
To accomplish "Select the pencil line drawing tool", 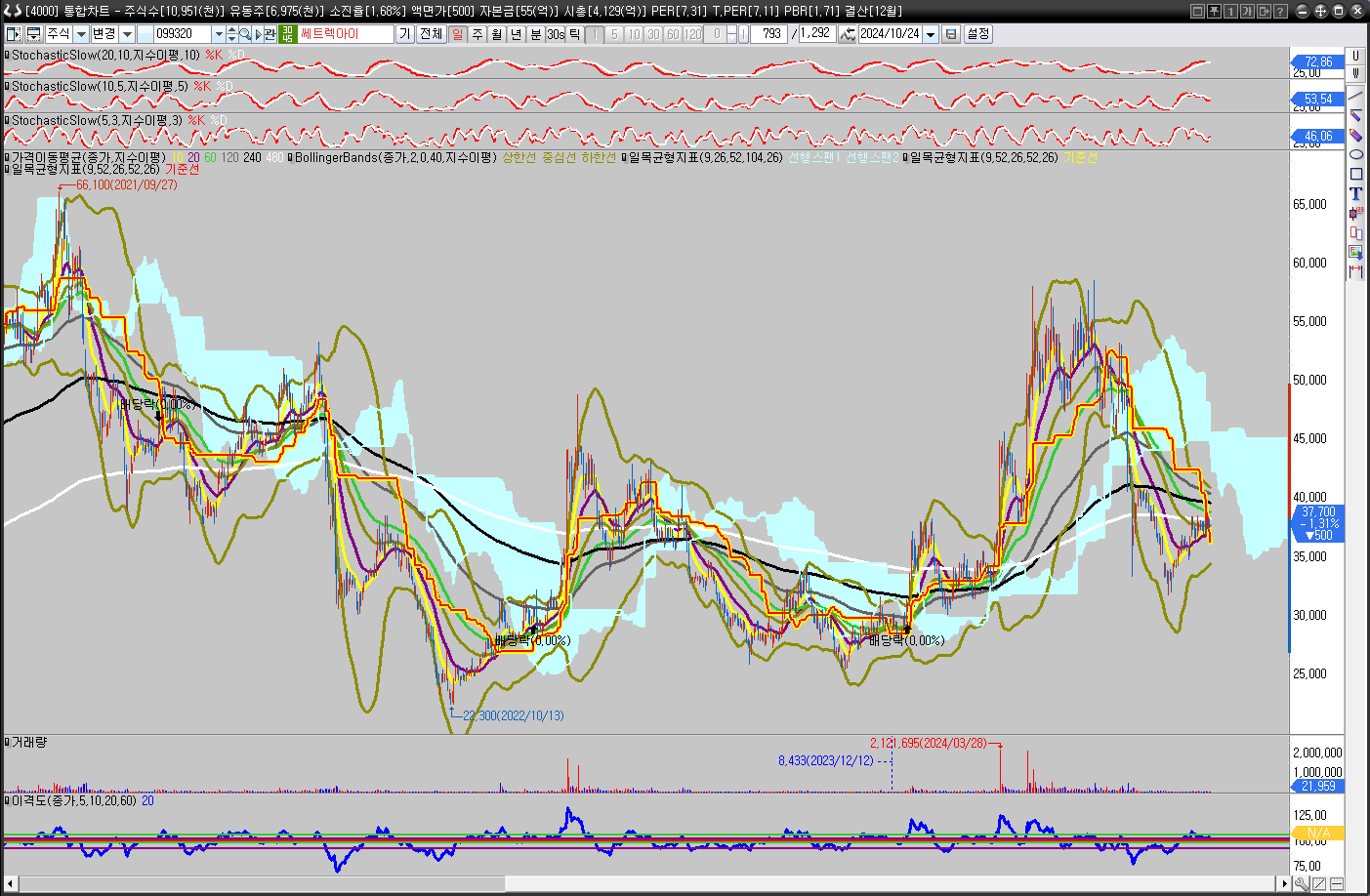I will pyautogui.click(x=1355, y=115).
